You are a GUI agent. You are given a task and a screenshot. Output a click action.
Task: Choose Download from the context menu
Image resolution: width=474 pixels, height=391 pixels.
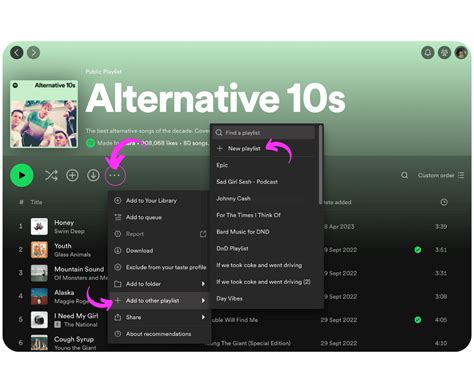coord(159,250)
